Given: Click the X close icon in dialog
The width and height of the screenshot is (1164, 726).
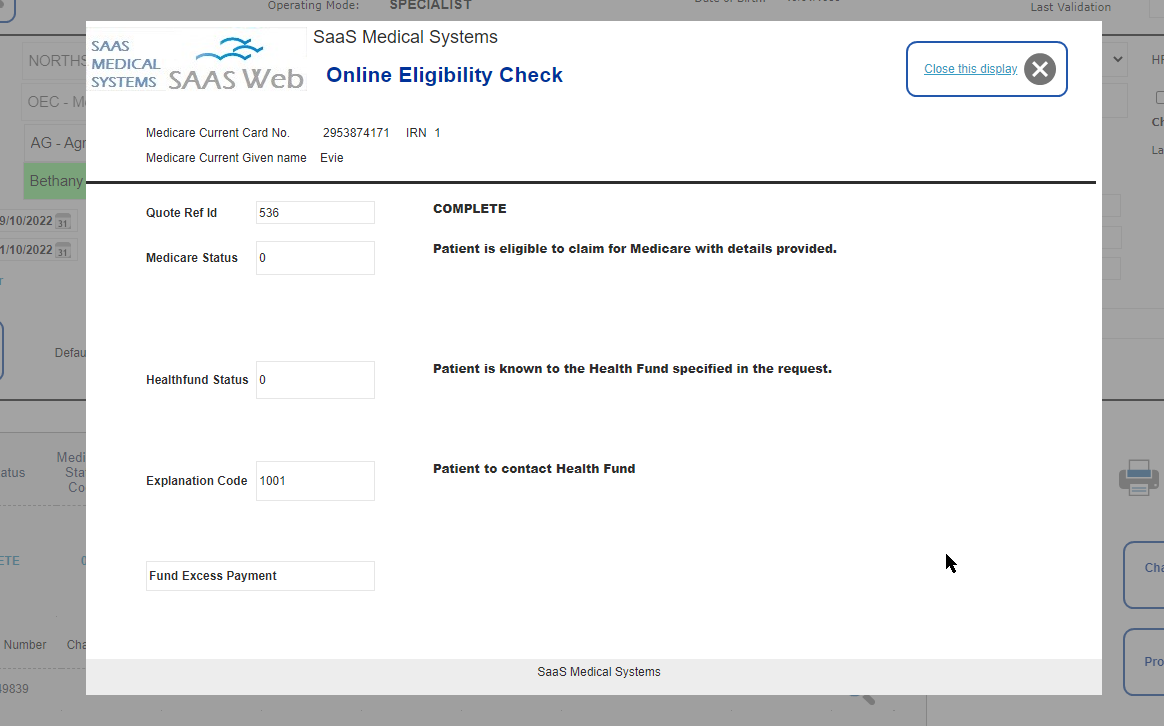Looking at the screenshot, I should click(1040, 69).
